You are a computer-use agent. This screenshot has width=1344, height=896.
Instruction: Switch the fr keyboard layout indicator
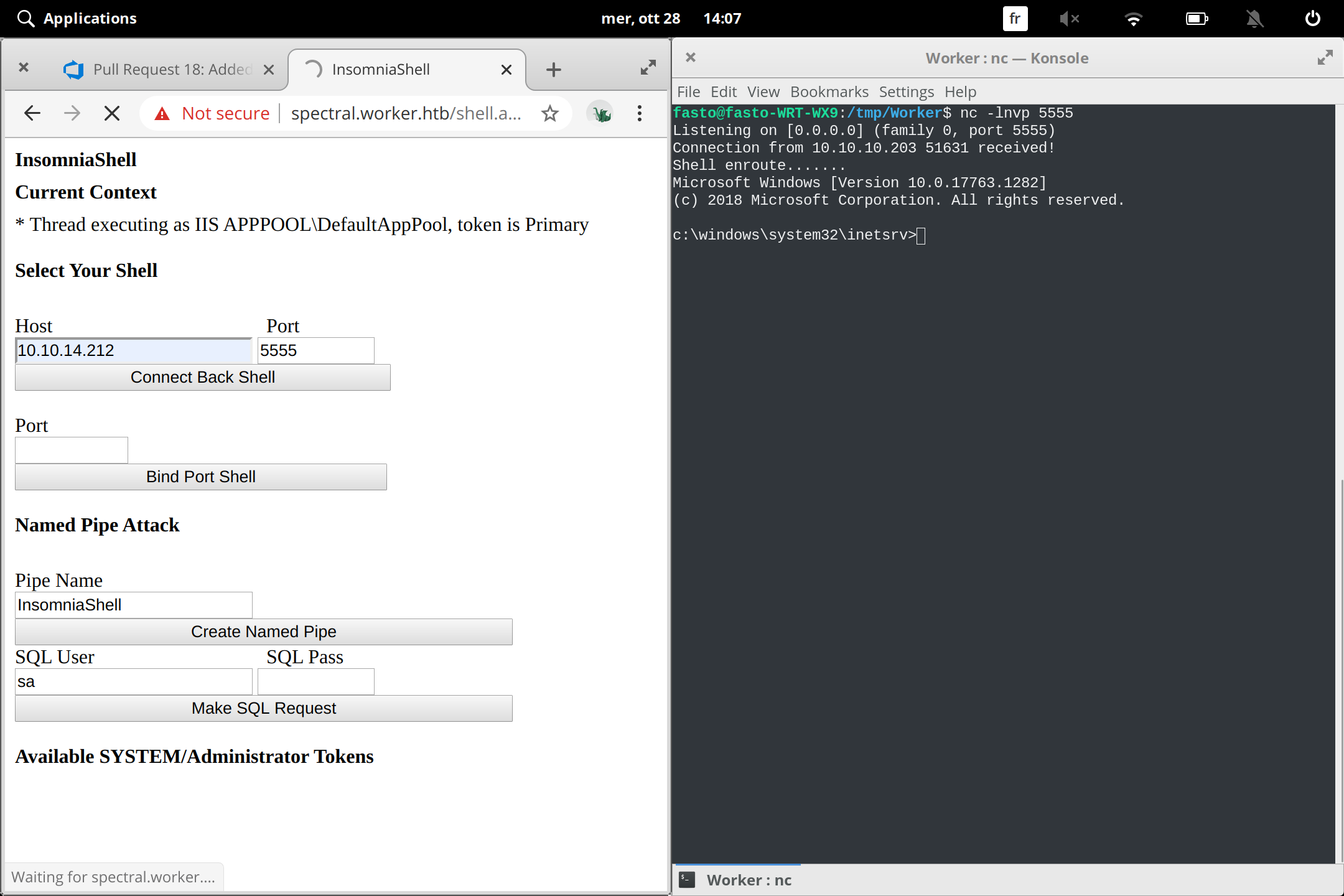coord(1014,19)
